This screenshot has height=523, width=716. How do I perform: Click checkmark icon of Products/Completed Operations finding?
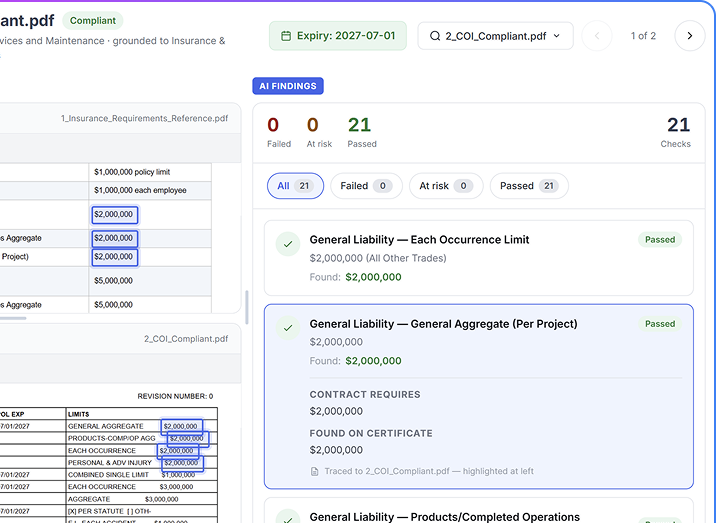tap(288, 518)
